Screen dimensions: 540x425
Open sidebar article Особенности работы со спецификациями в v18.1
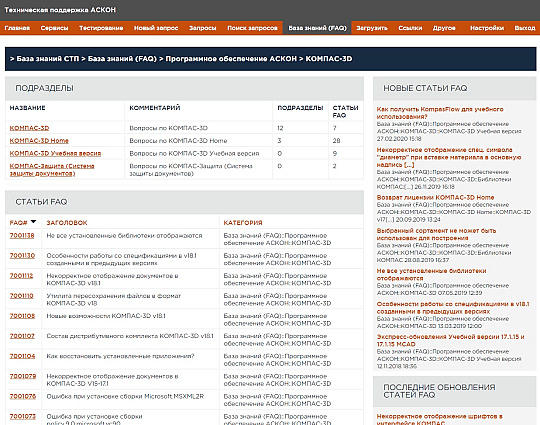(x=453, y=308)
